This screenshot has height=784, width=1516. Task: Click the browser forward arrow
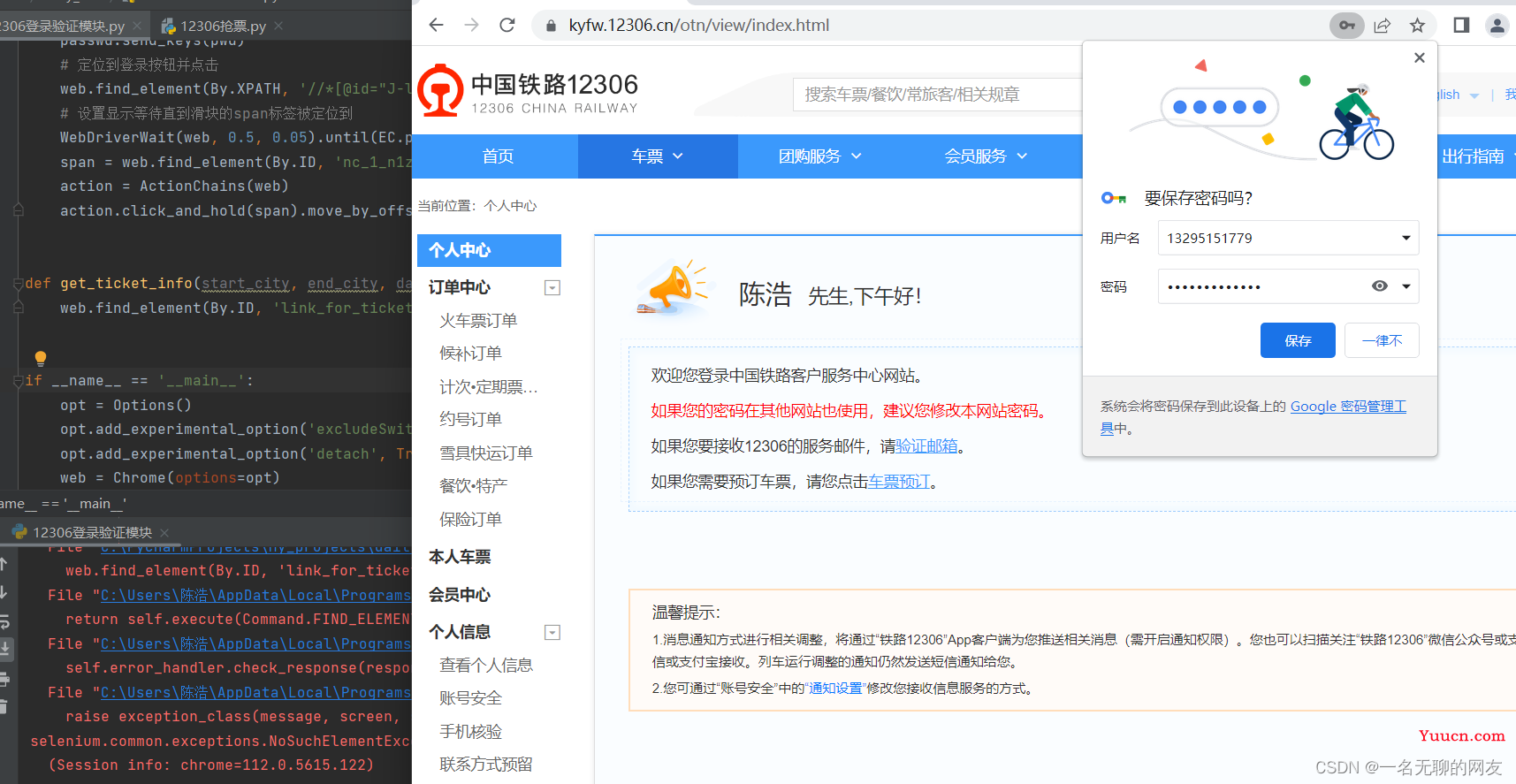click(x=471, y=25)
